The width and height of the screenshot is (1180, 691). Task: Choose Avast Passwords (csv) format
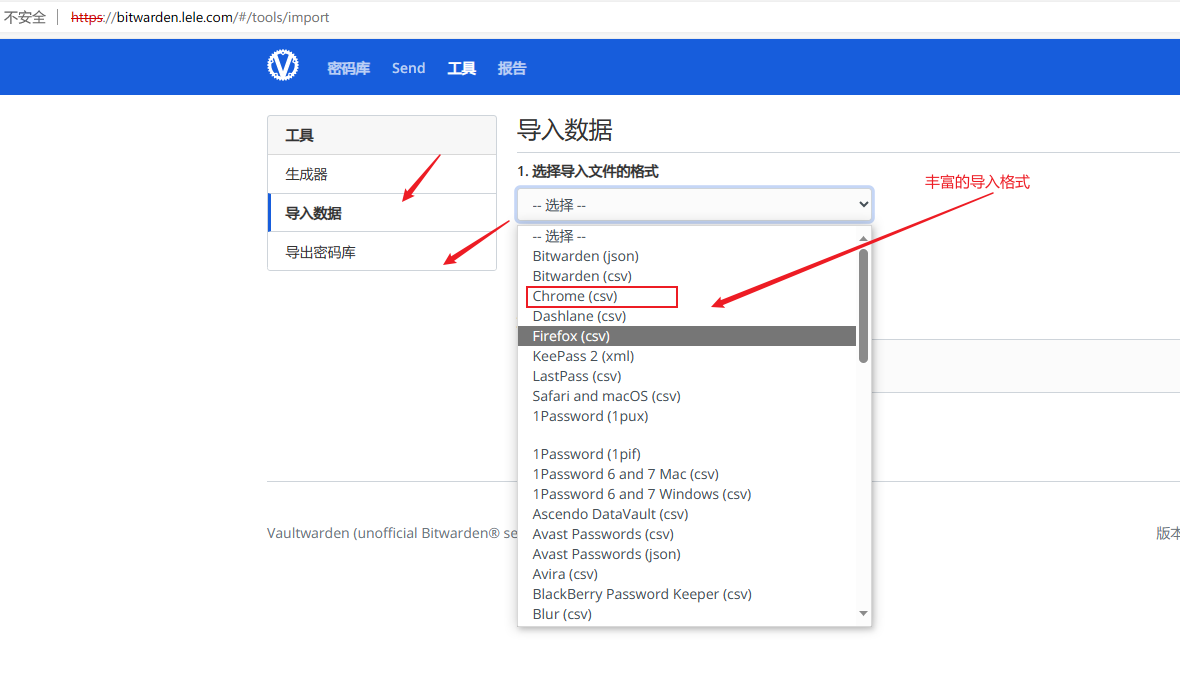[686, 534]
